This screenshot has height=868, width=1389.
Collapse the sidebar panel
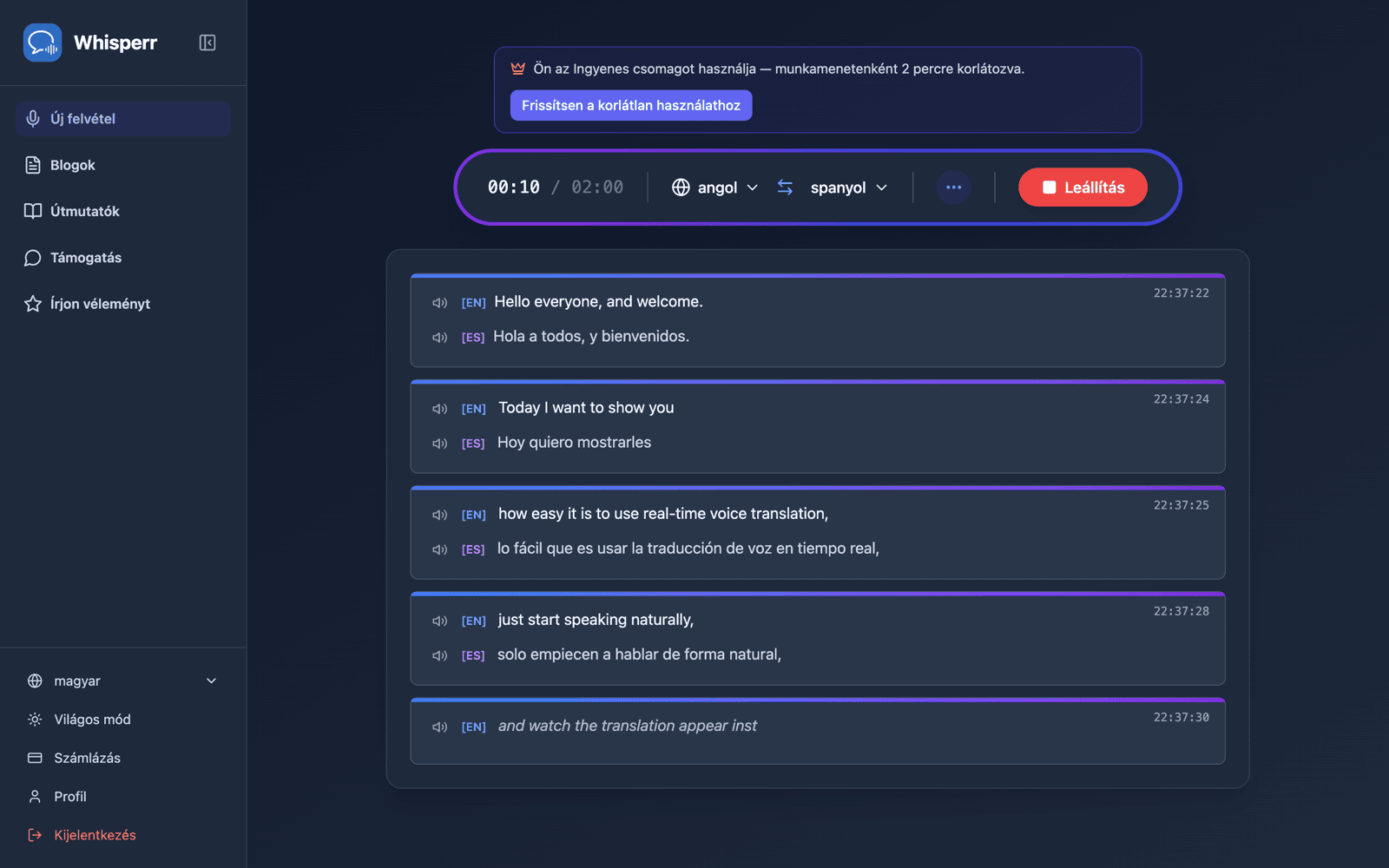[207, 43]
